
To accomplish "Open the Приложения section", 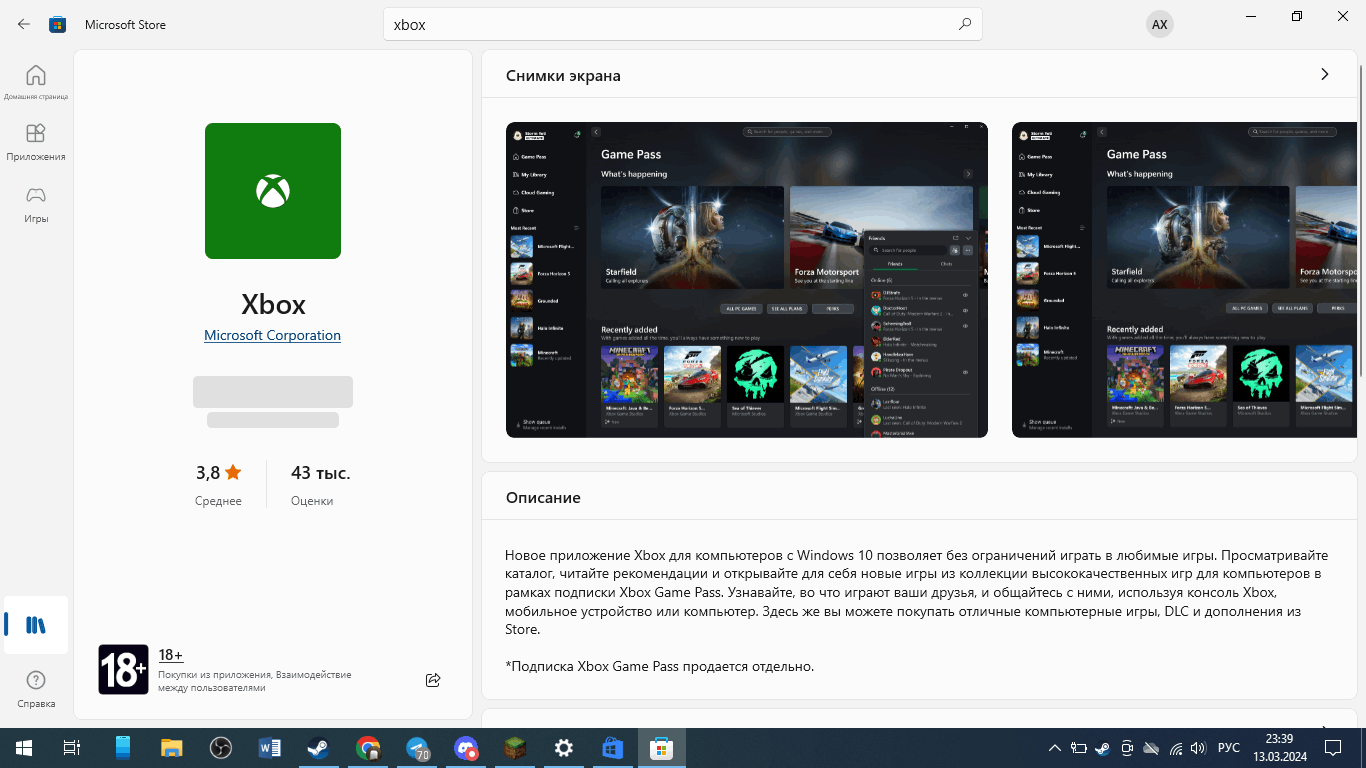I will point(36,142).
